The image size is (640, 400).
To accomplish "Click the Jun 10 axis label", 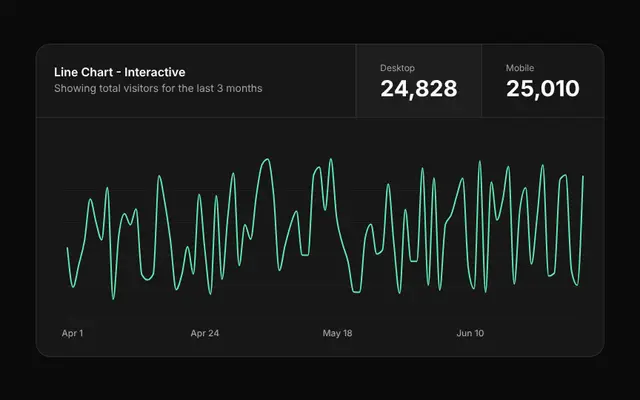I will 470,333.
